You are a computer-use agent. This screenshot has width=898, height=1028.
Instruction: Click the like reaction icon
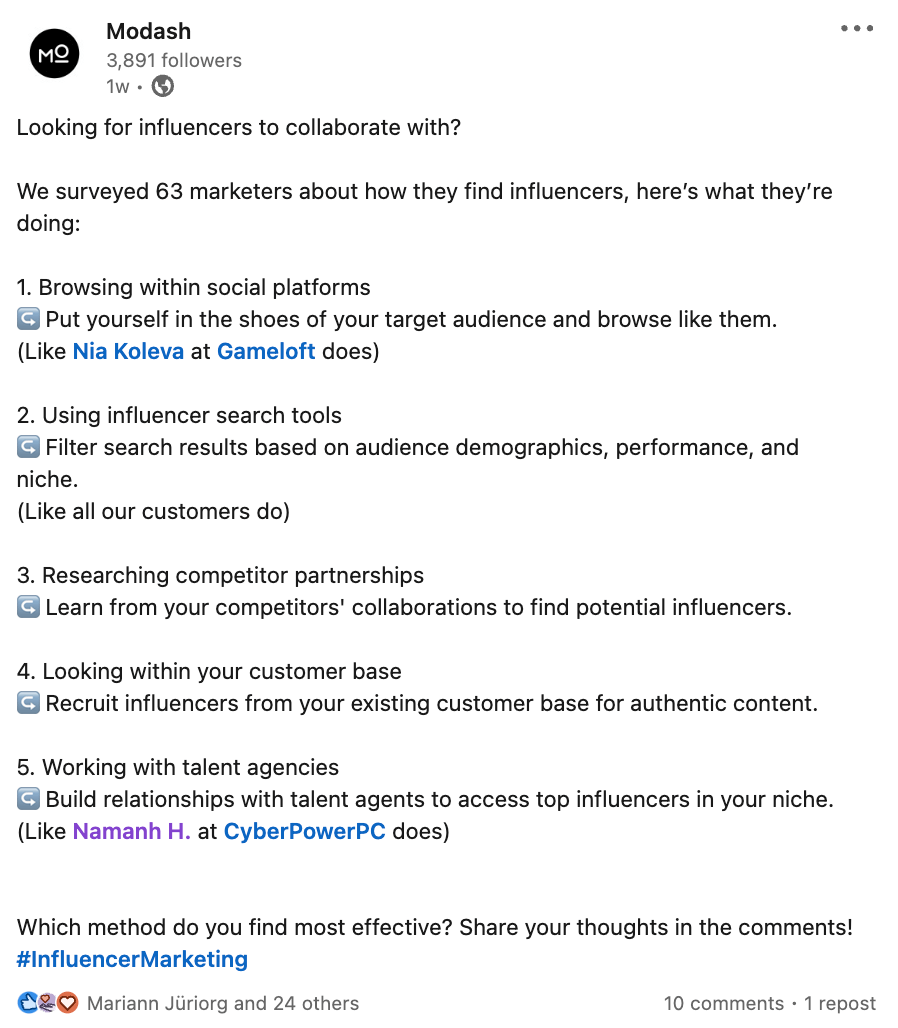(28, 1002)
